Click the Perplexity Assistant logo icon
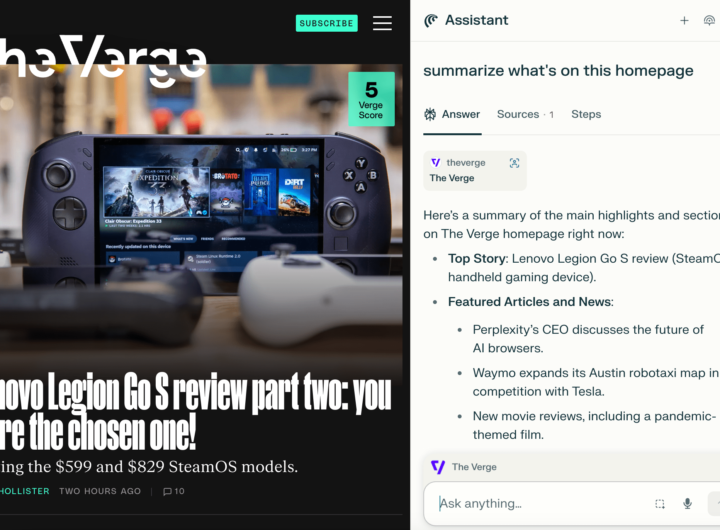Image resolution: width=720 pixels, height=530 pixels. (x=431, y=21)
